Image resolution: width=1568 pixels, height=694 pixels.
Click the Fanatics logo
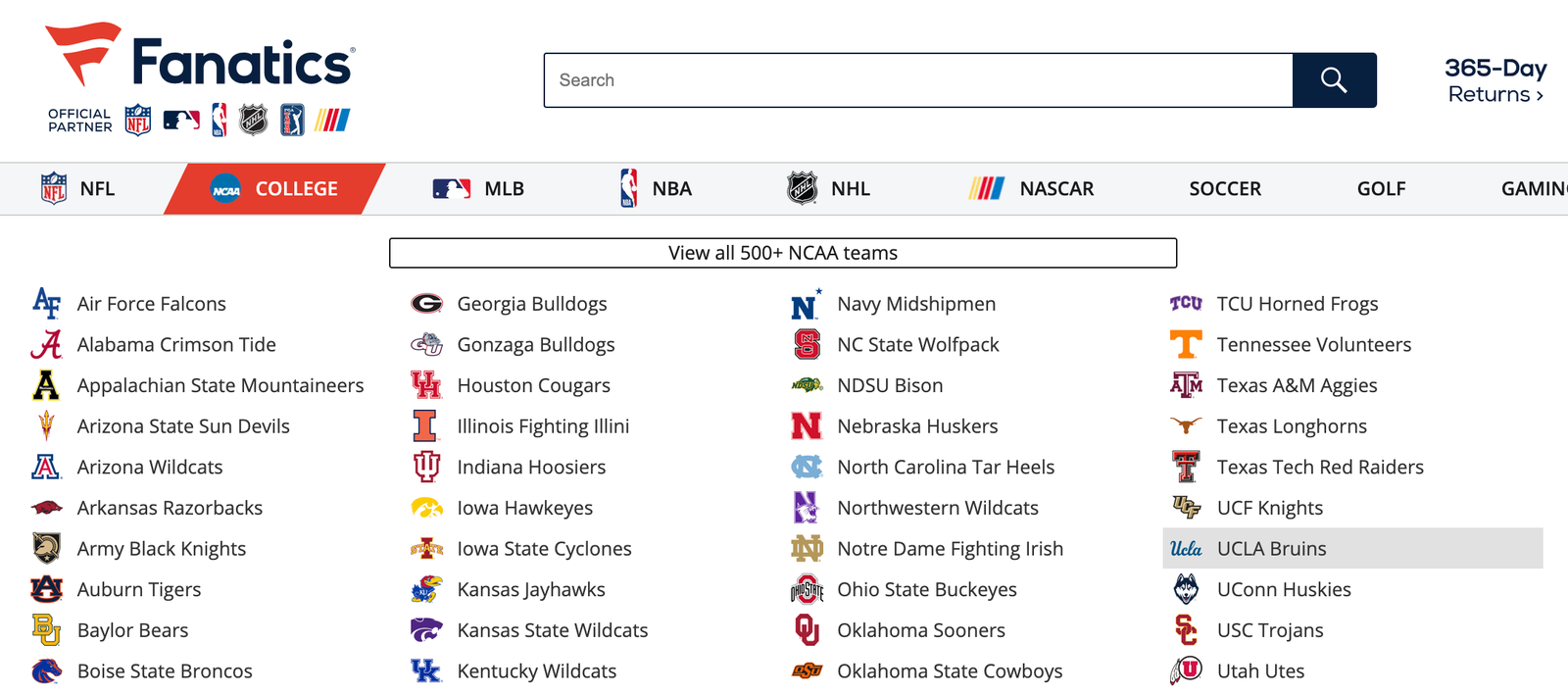click(200, 56)
